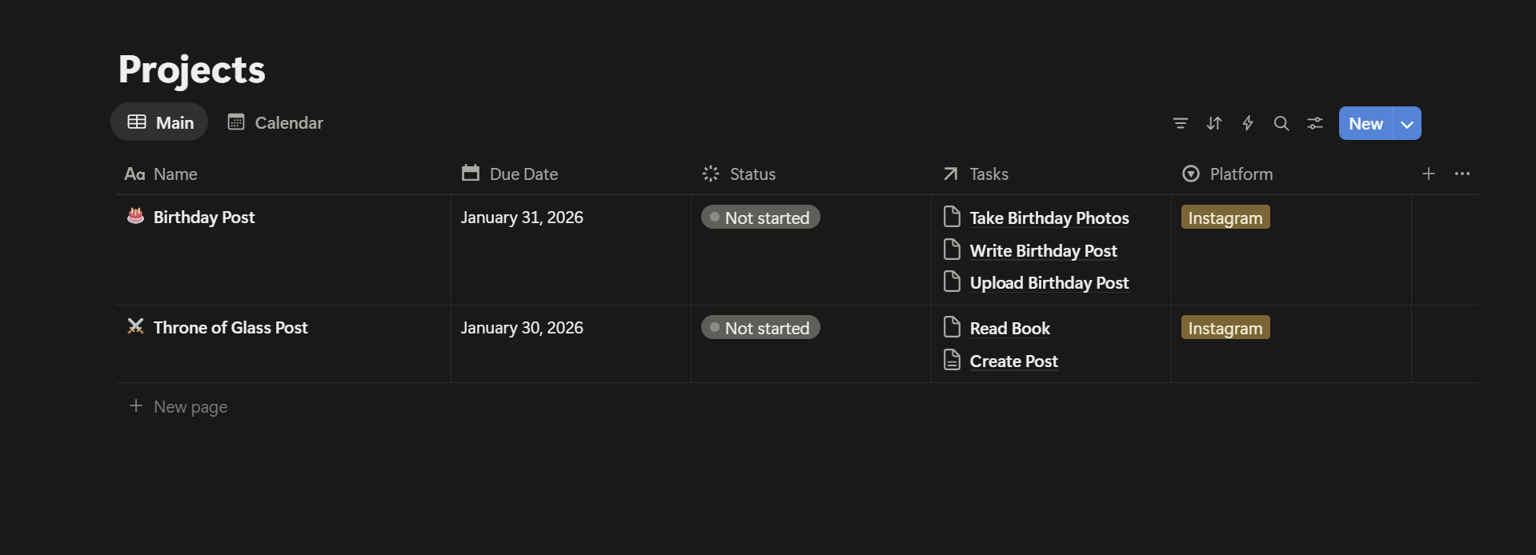Expand the New button dropdown arrow

click(1407, 124)
